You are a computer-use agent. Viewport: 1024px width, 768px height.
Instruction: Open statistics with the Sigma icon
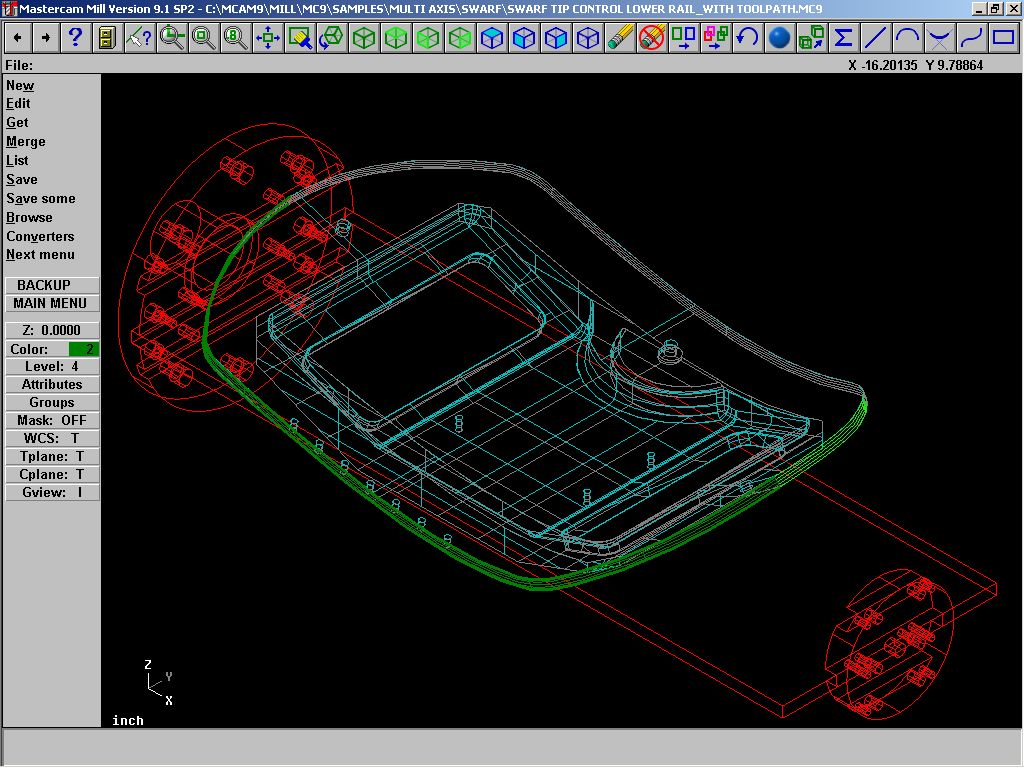point(844,38)
